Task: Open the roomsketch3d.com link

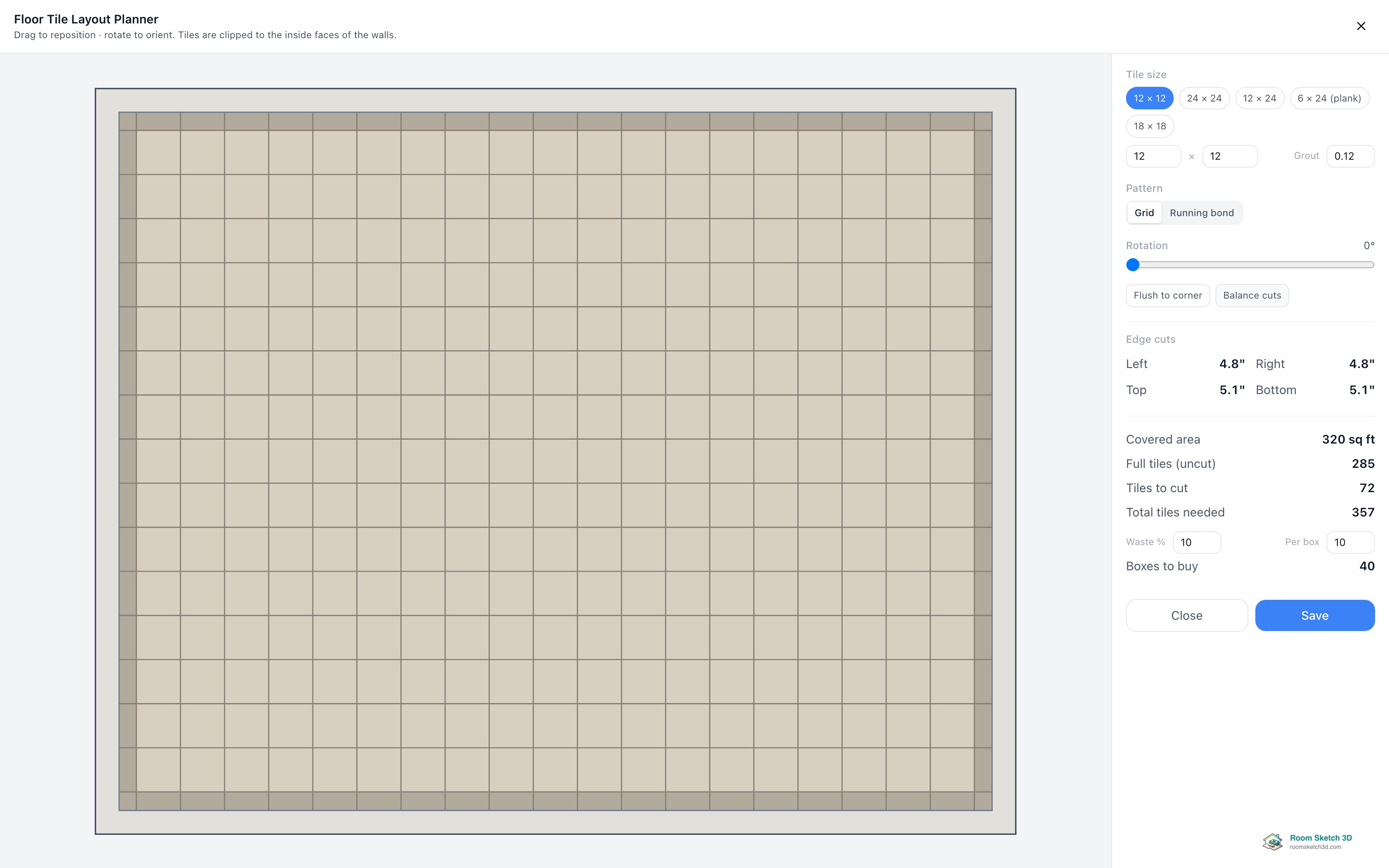Action: (1315, 847)
